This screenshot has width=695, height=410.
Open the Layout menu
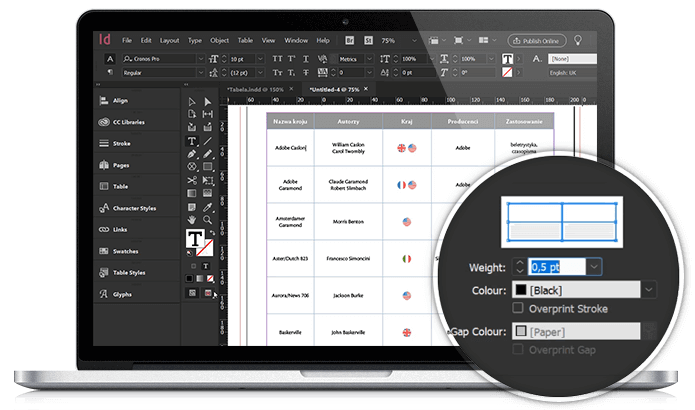click(x=169, y=40)
